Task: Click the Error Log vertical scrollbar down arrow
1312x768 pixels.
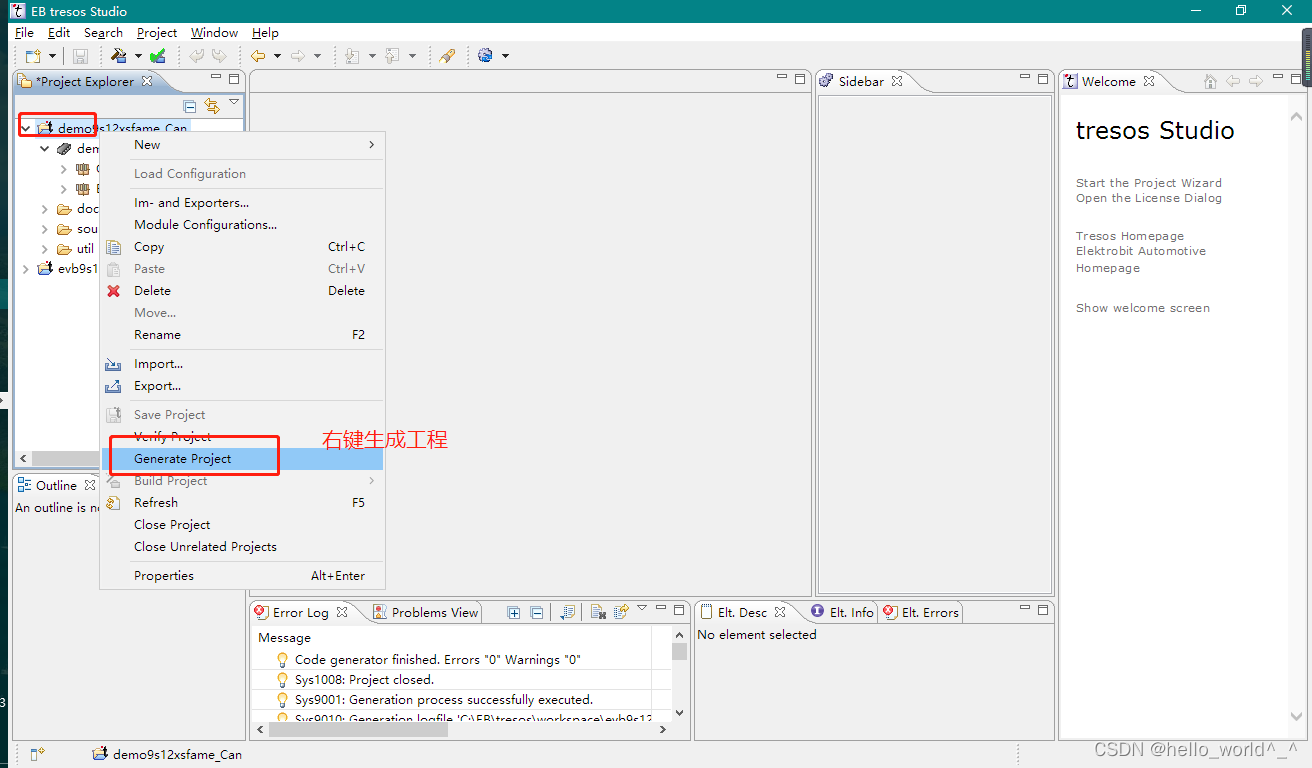Action: (680, 713)
